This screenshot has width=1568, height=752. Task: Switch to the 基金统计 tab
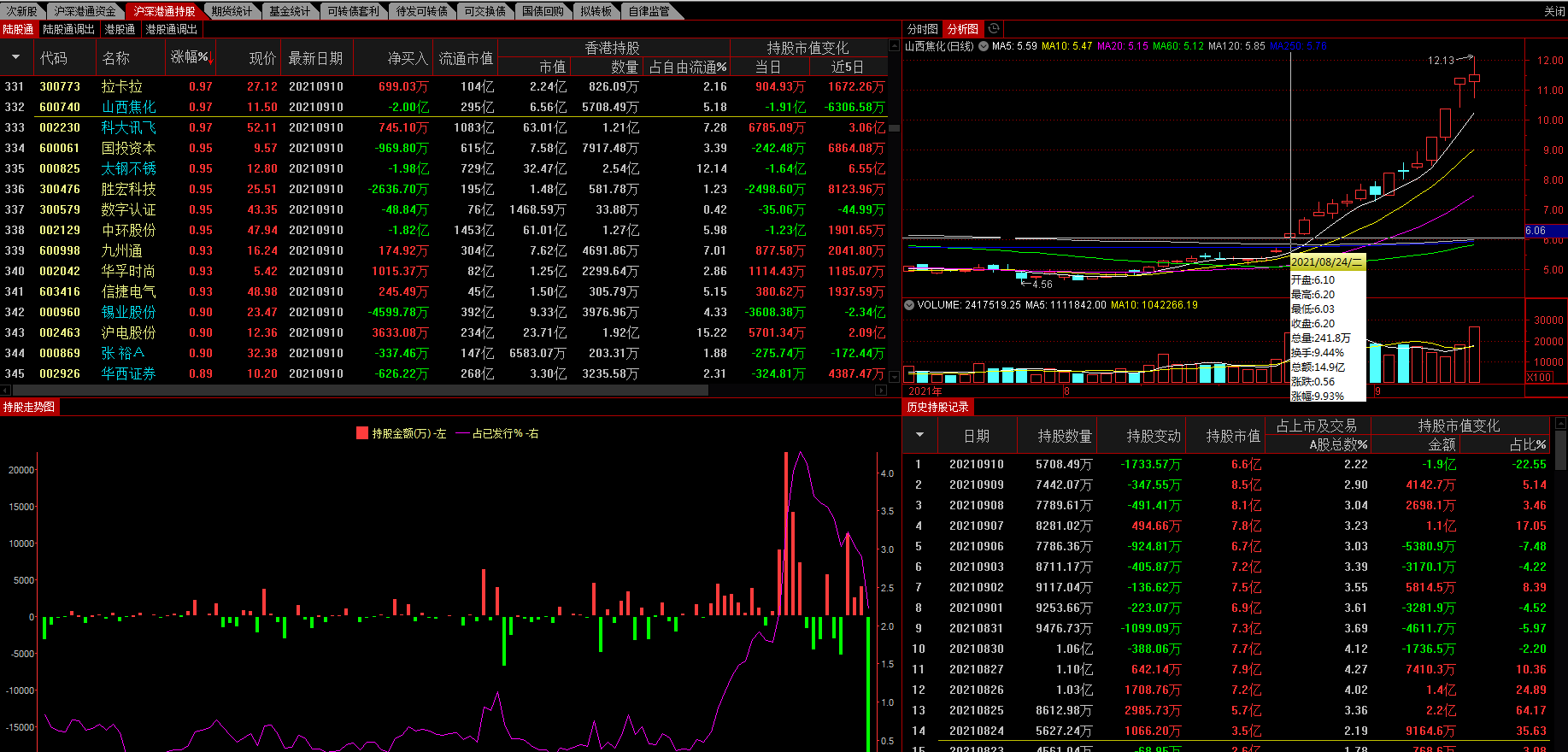(x=290, y=11)
